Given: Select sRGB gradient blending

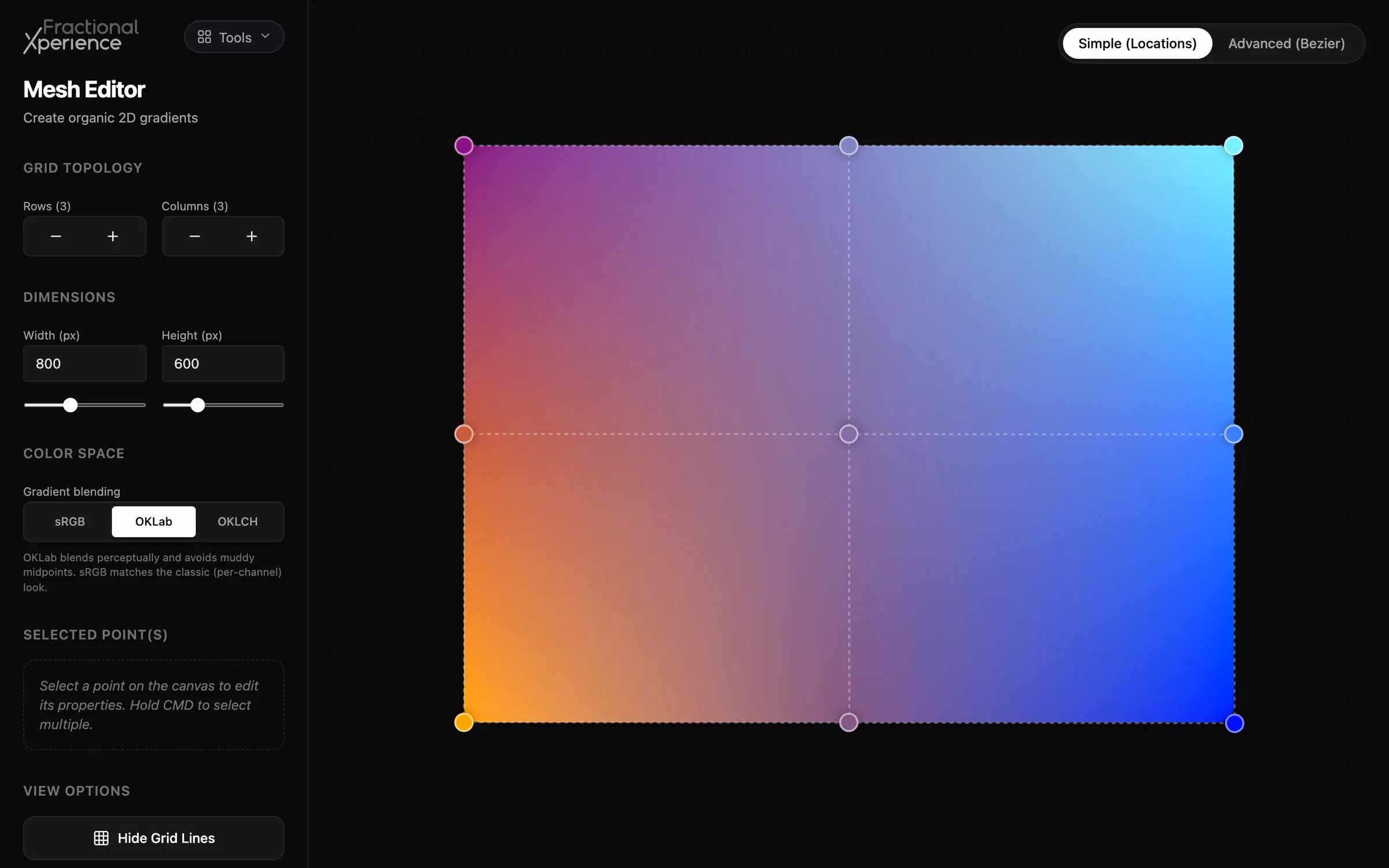Looking at the screenshot, I should 69,521.
